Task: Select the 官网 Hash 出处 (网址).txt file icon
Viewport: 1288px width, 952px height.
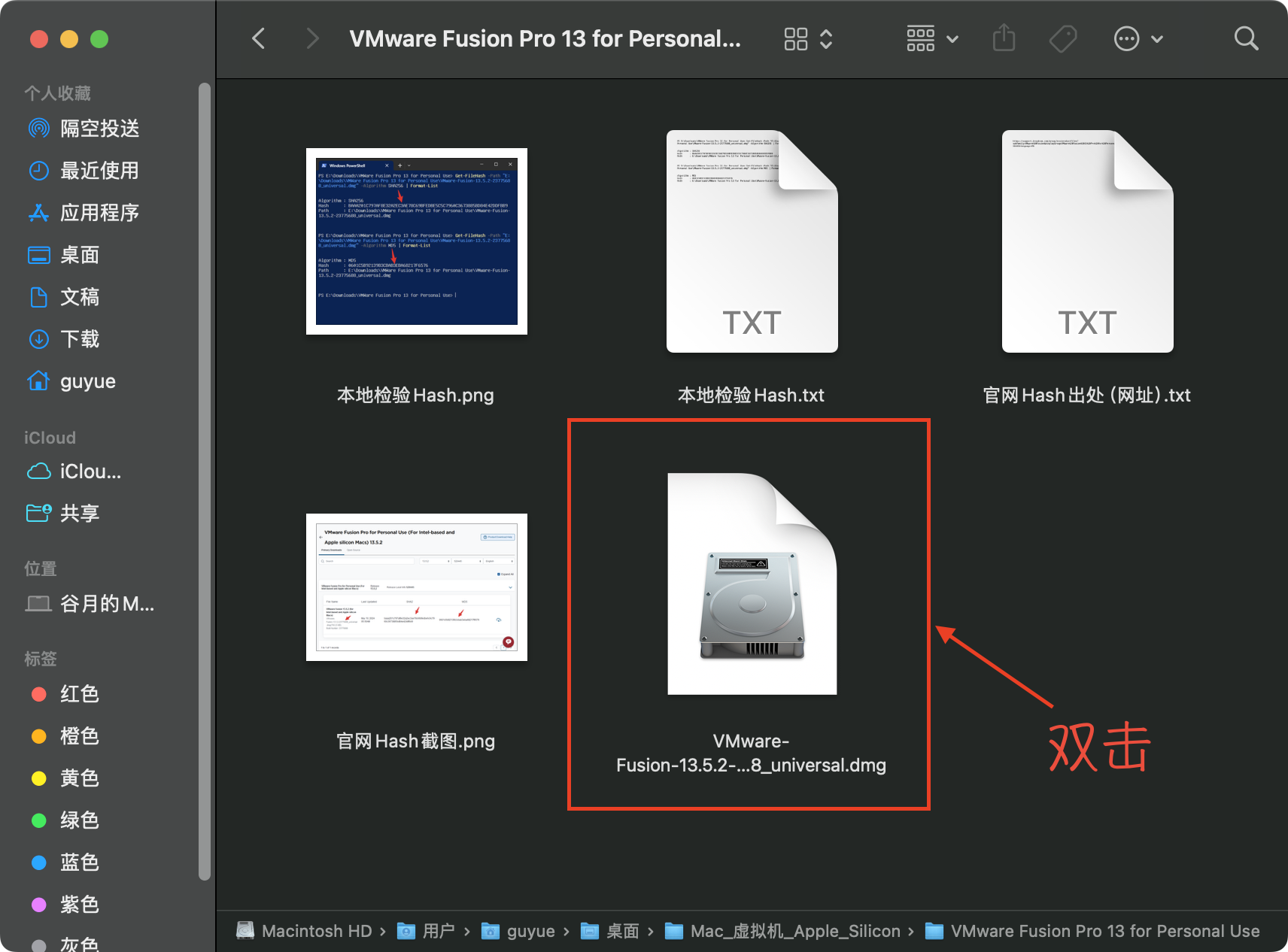Action: 1087,241
